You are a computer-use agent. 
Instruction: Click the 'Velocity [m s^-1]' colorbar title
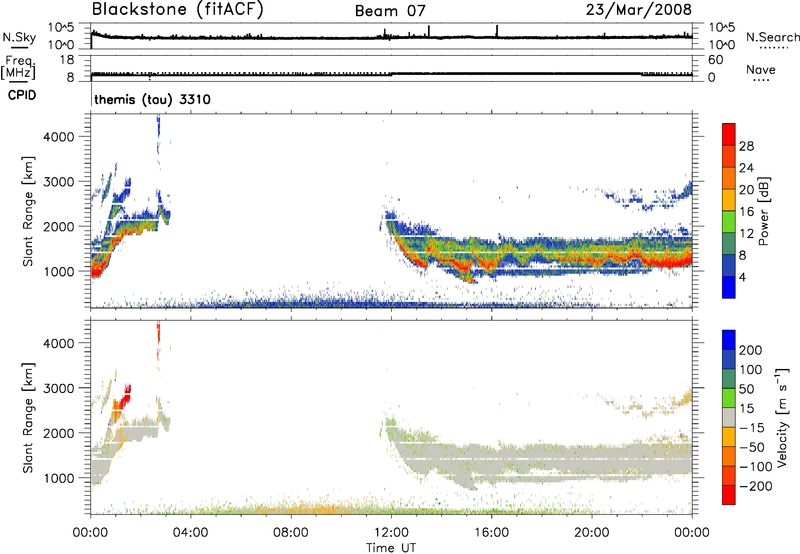click(x=783, y=417)
